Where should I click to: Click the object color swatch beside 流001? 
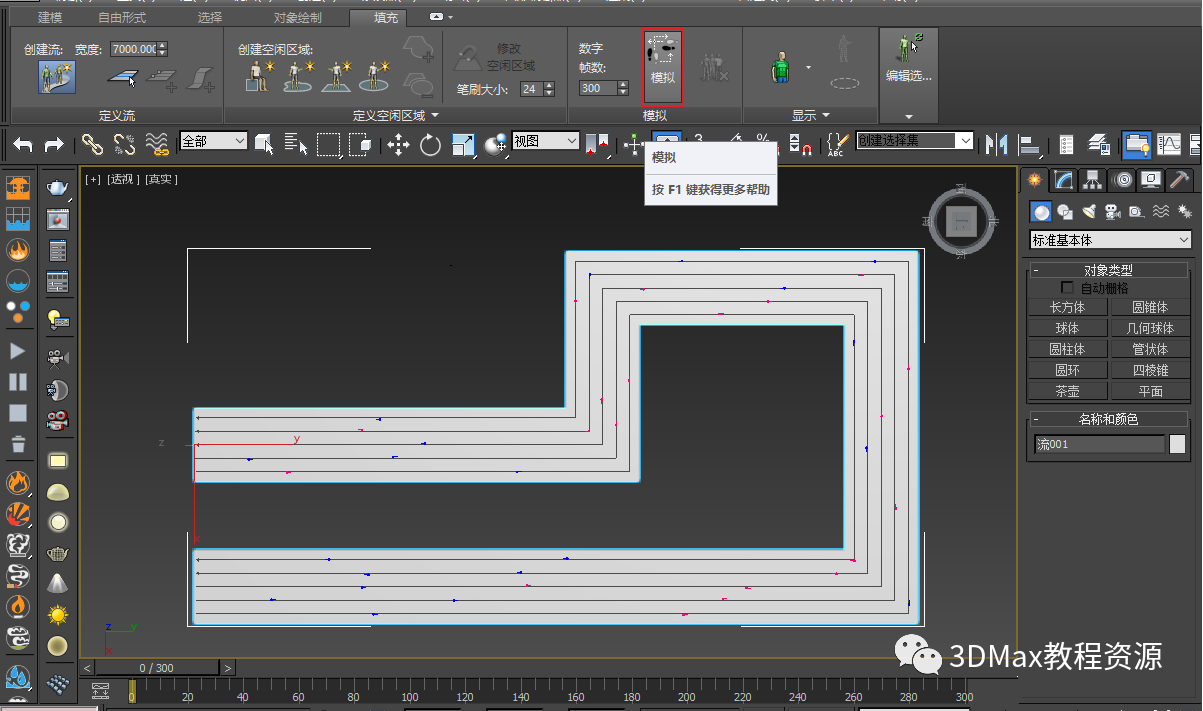coord(1178,444)
